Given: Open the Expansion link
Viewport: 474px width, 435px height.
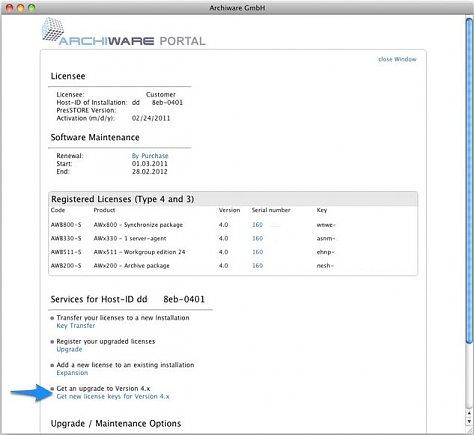Looking at the screenshot, I should pyautogui.click(x=72, y=373).
